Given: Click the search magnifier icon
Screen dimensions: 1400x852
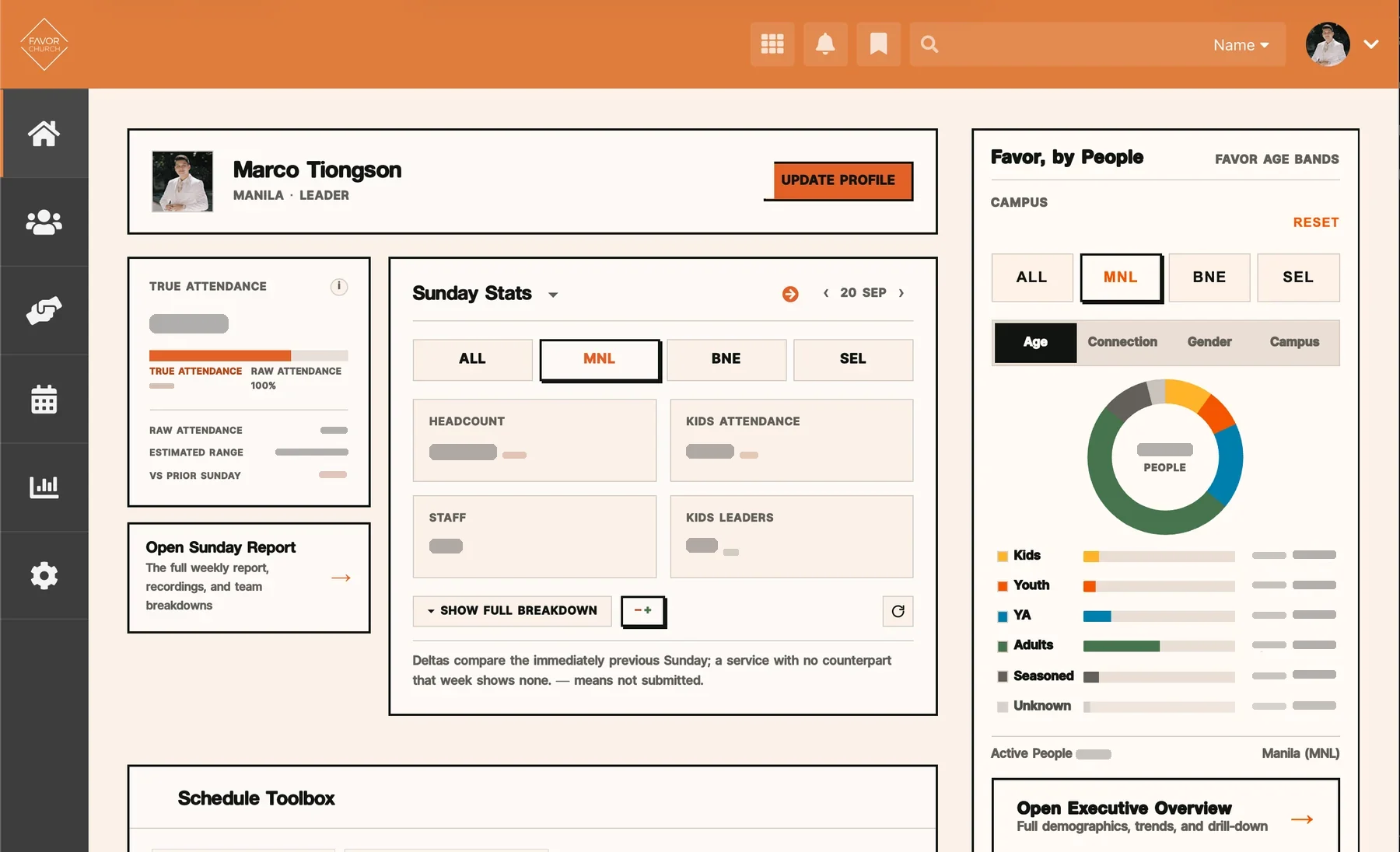Looking at the screenshot, I should pyautogui.click(x=929, y=44).
